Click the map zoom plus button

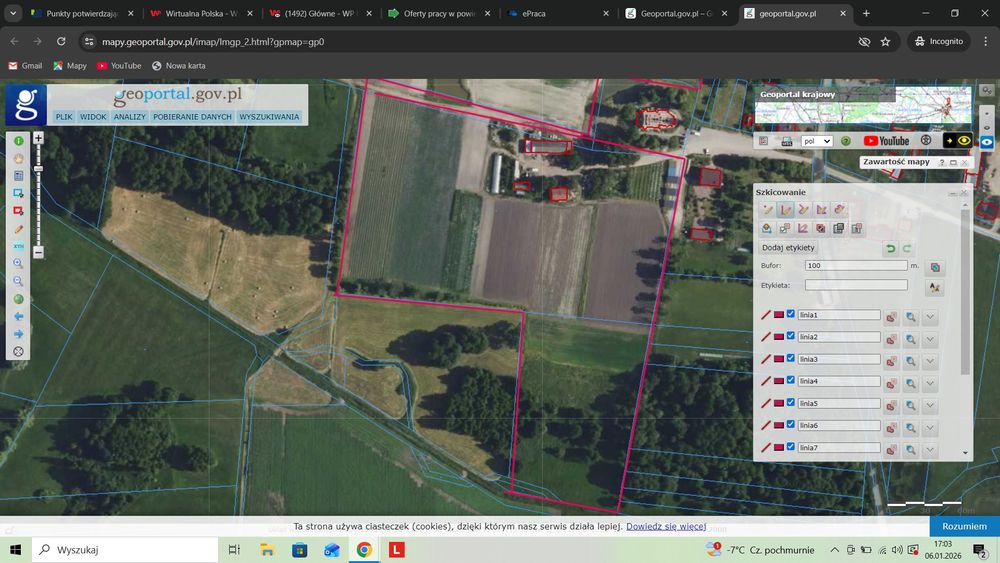[38, 138]
